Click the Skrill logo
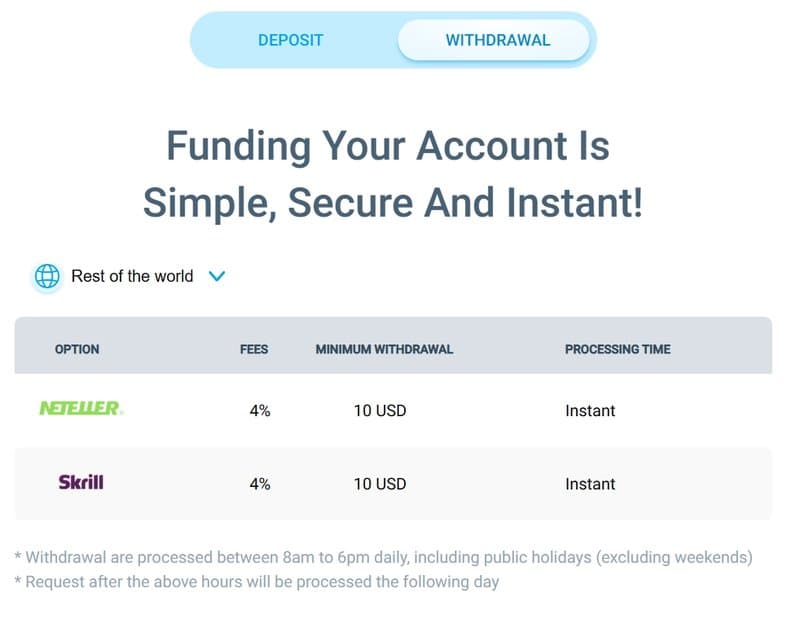Viewport: 800px width, 619px height. (81, 483)
